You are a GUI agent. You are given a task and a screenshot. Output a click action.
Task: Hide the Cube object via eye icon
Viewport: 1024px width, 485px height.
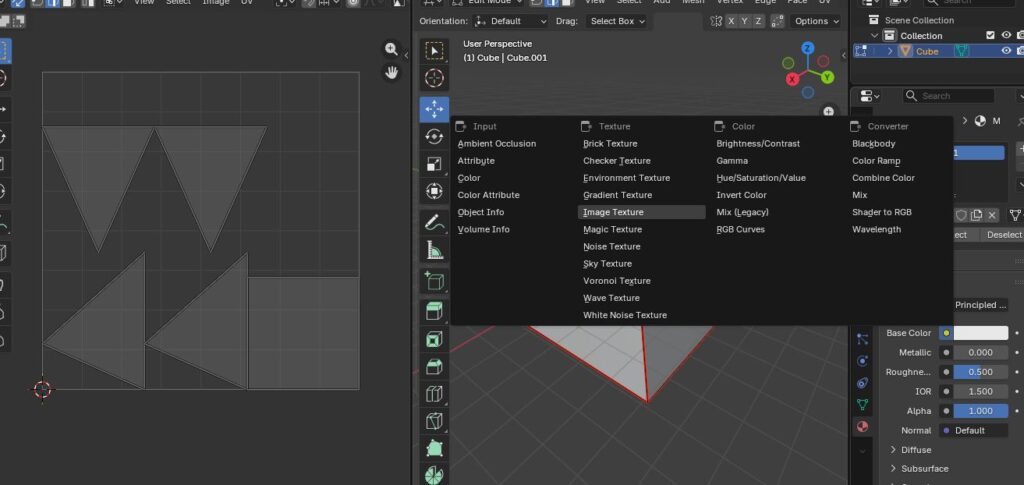1006,51
